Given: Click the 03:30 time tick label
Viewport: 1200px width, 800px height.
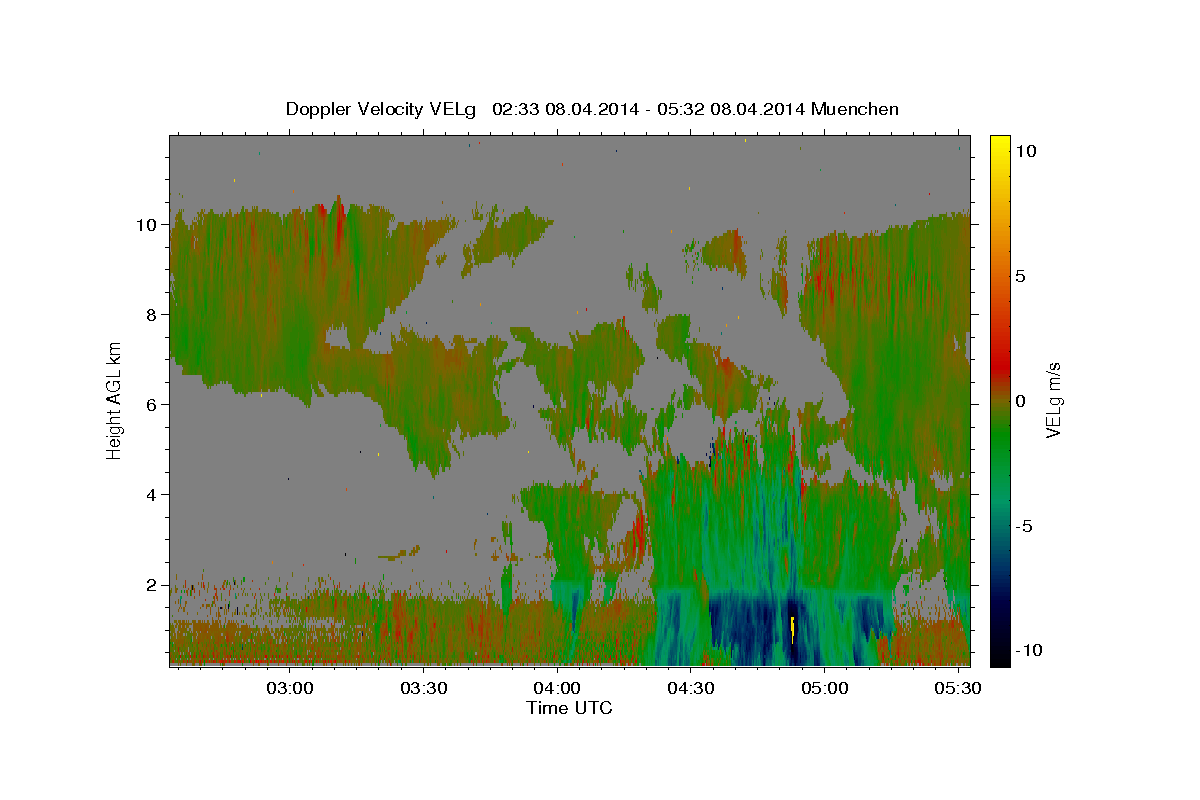Looking at the screenshot, I should click(423, 689).
